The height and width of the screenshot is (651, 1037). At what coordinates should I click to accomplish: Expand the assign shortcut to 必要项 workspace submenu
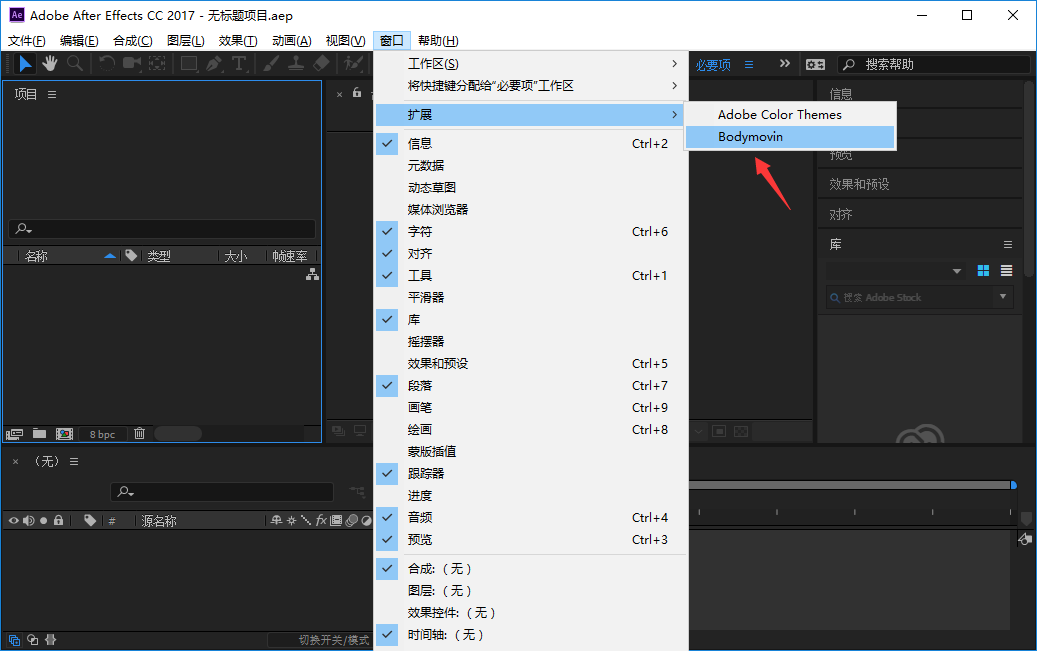click(x=531, y=85)
